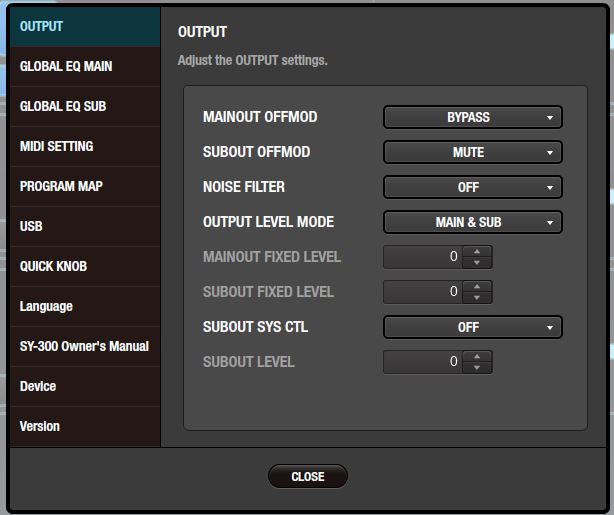This screenshot has height=515, width=614.
Task: Increase SUBOUT FIXED LEVEL with up arrow
Action: click(x=477, y=286)
